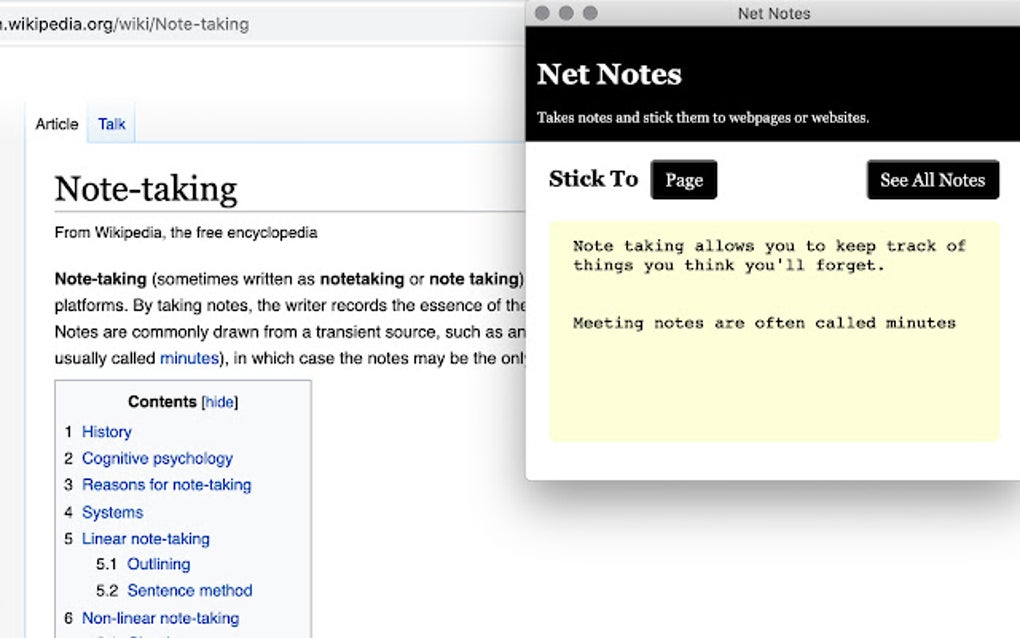Open the Non-linear note-taking link
The width and height of the screenshot is (1020, 638).
point(161,618)
